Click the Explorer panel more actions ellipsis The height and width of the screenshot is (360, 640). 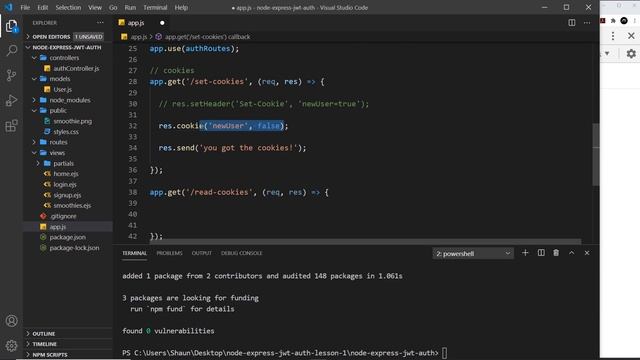100,23
